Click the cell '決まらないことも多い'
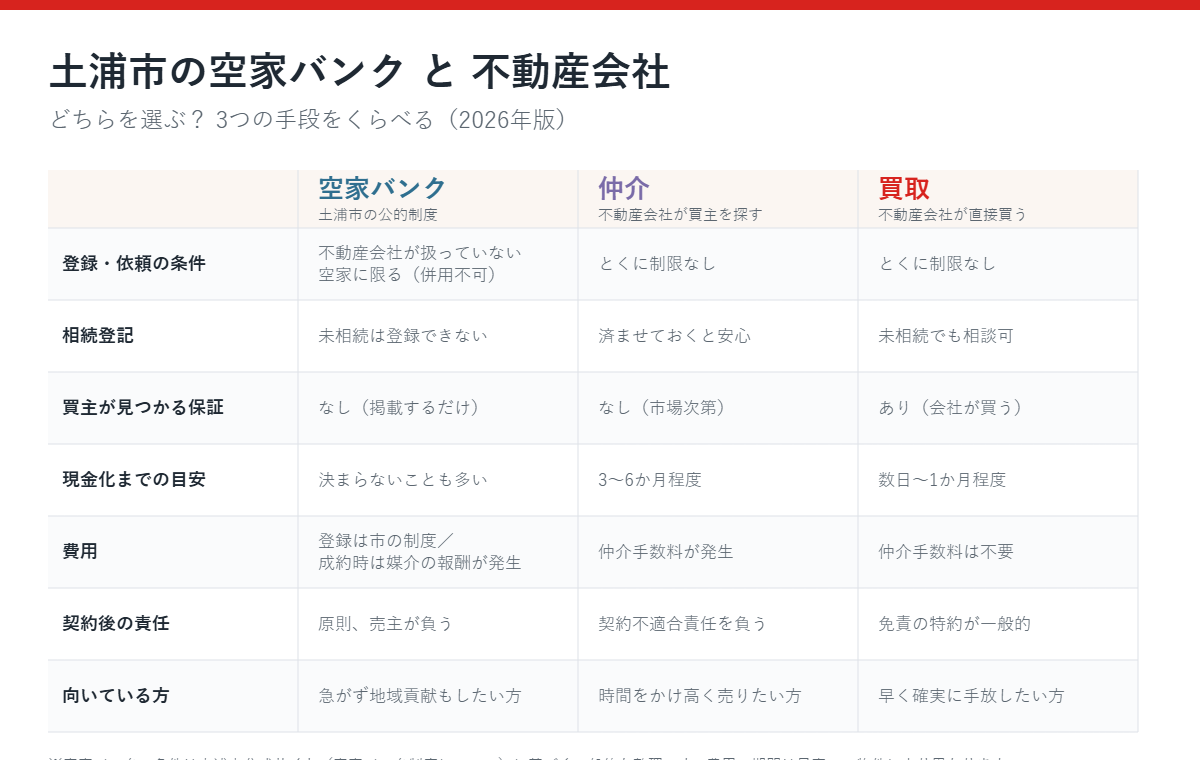1200x760 pixels. 403,480
